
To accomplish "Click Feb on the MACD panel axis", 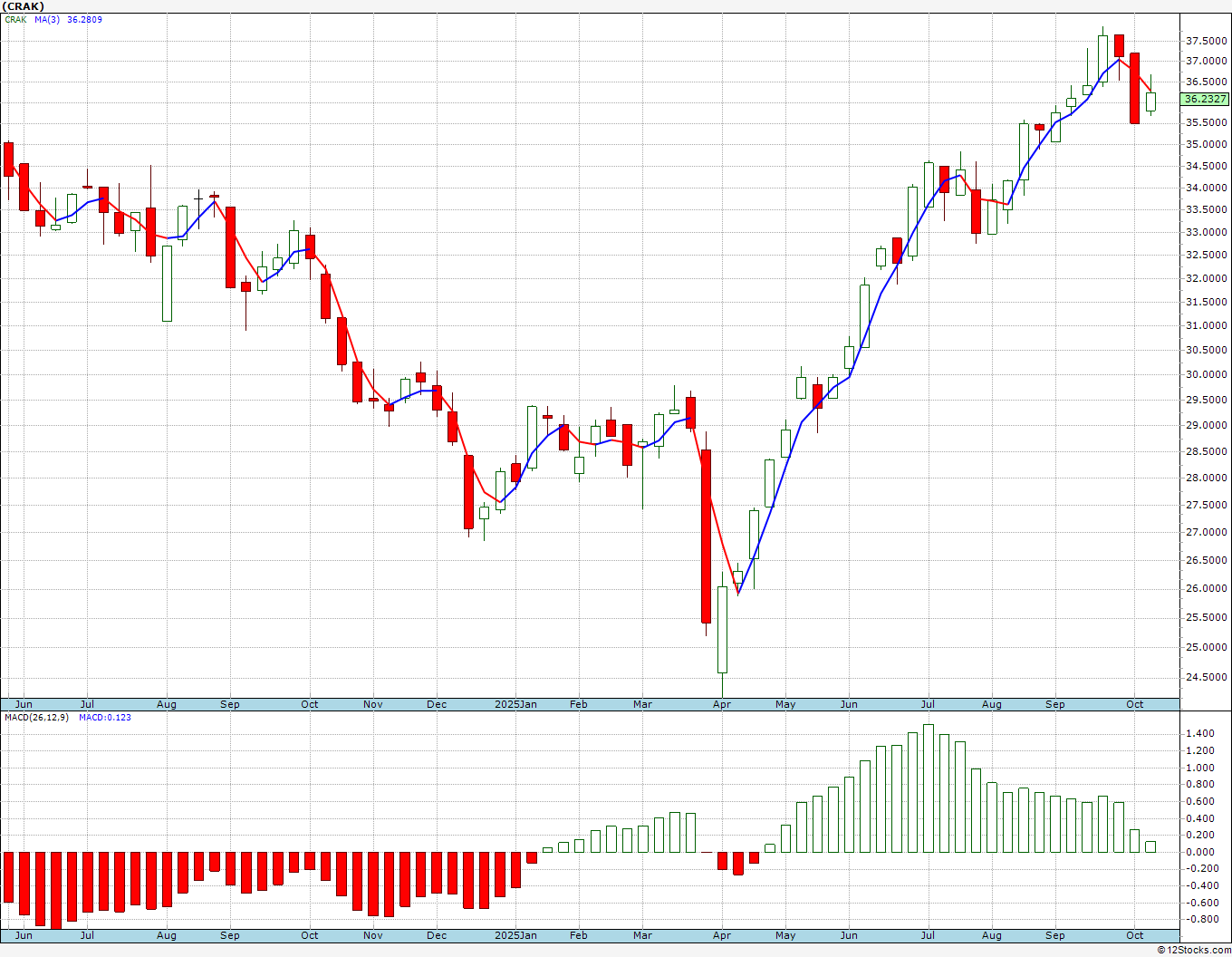I will coord(578,935).
